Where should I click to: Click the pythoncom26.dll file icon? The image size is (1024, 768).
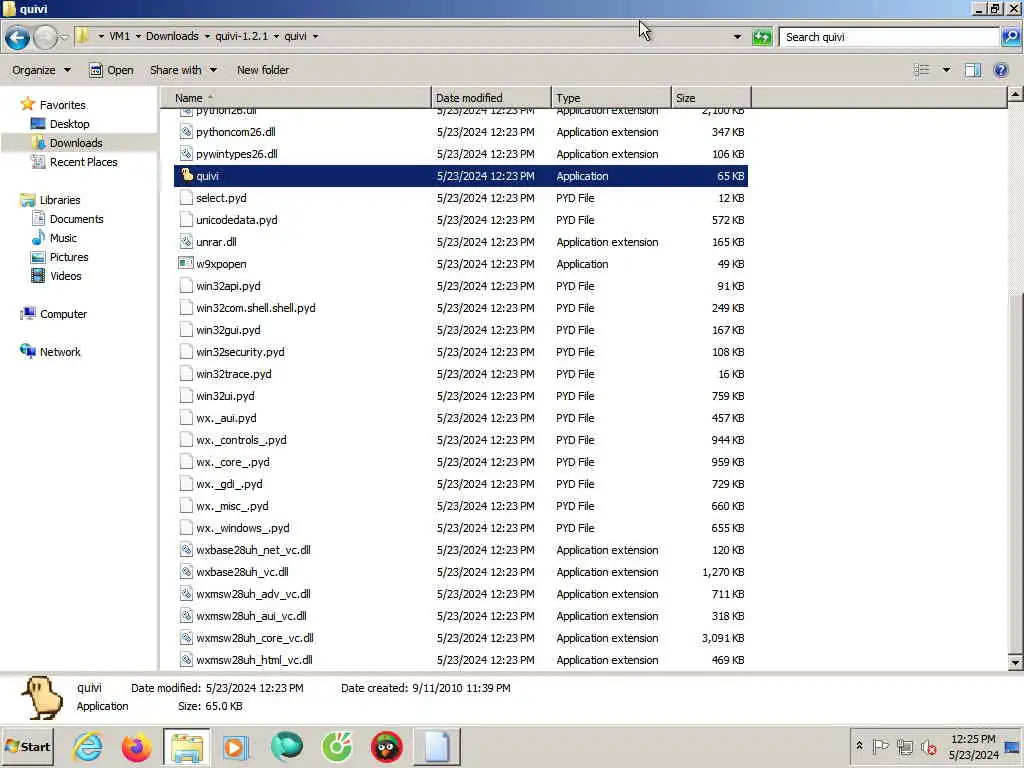pyautogui.click(x=186, y=132)
